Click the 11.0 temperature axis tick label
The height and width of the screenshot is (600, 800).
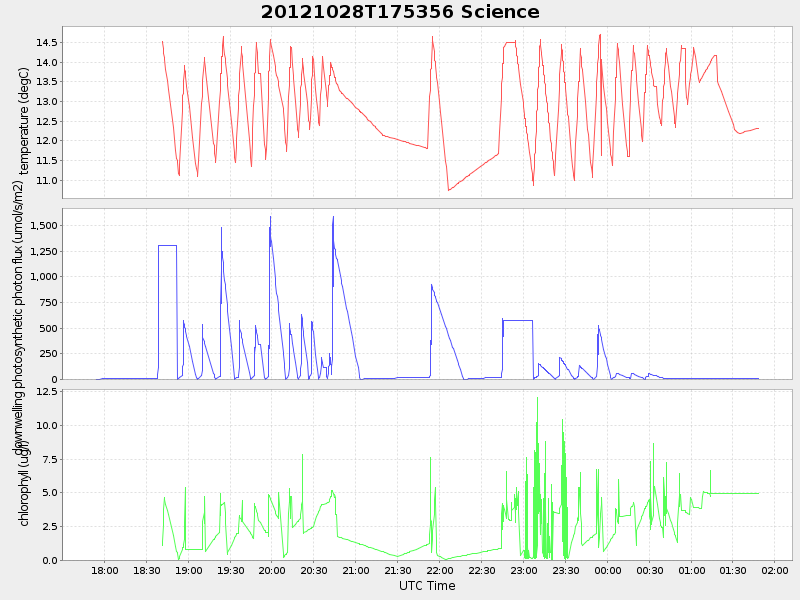(46, 181)
